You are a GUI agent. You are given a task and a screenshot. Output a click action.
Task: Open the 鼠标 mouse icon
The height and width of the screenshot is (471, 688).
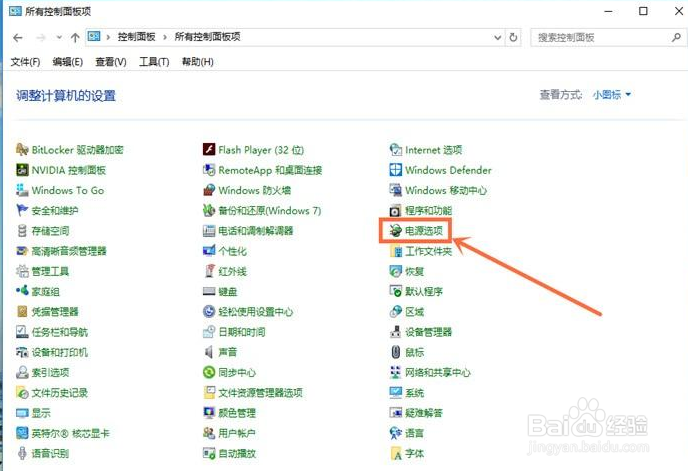395,352
